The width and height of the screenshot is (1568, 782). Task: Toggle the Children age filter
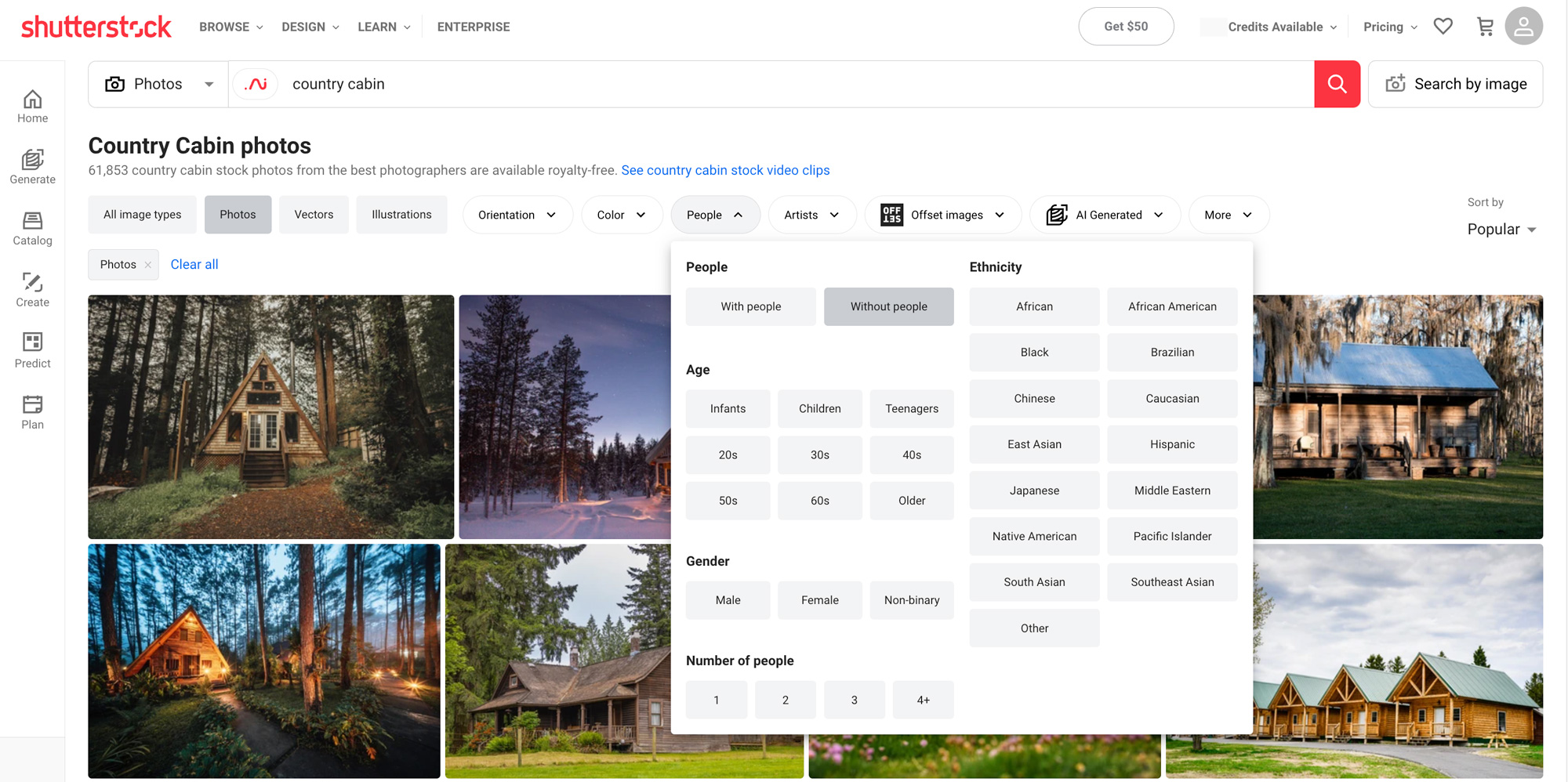pyautogui.click(x=819, y=408)
